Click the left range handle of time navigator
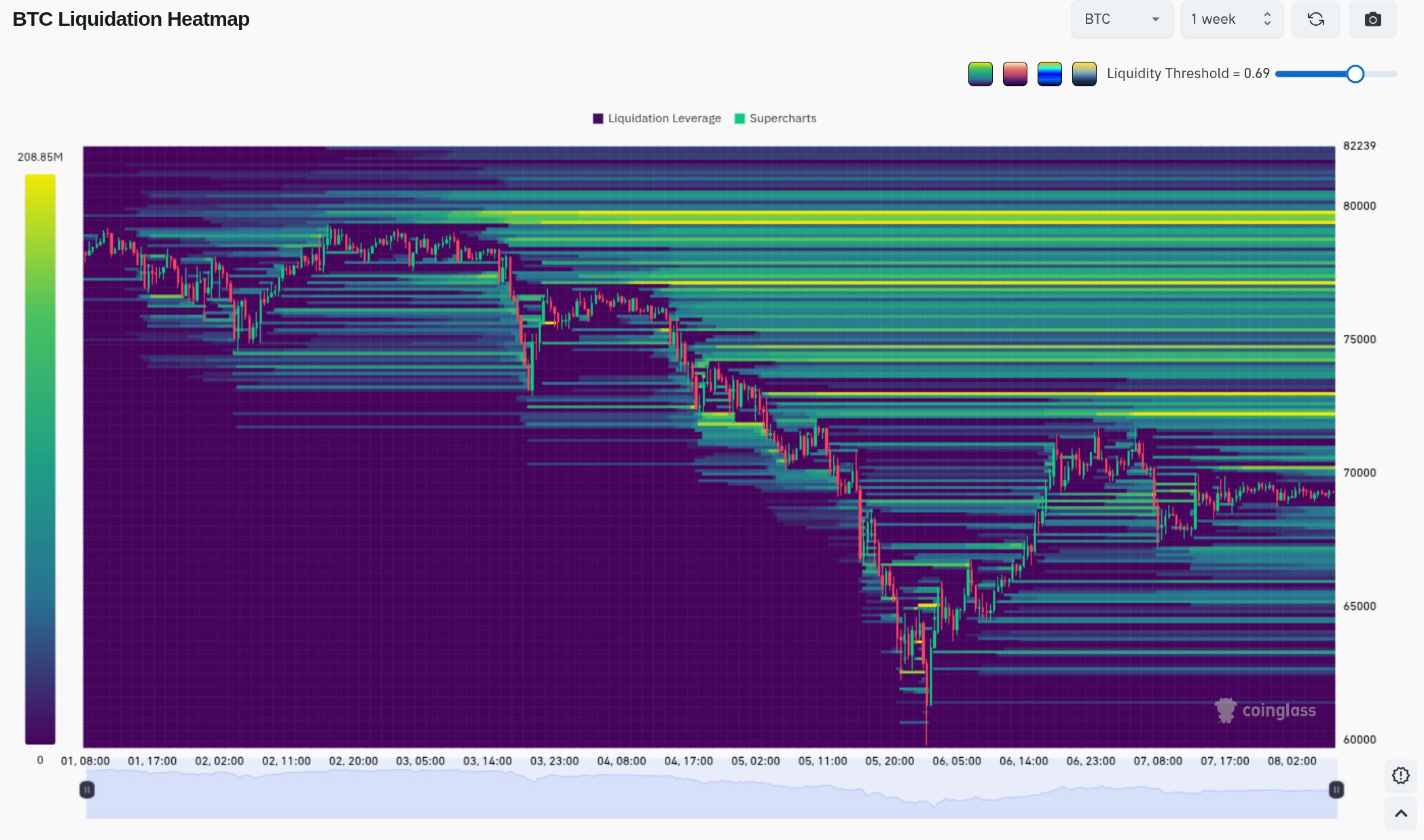Viewport: 1424px width, 840px height. tap(87, 790)
